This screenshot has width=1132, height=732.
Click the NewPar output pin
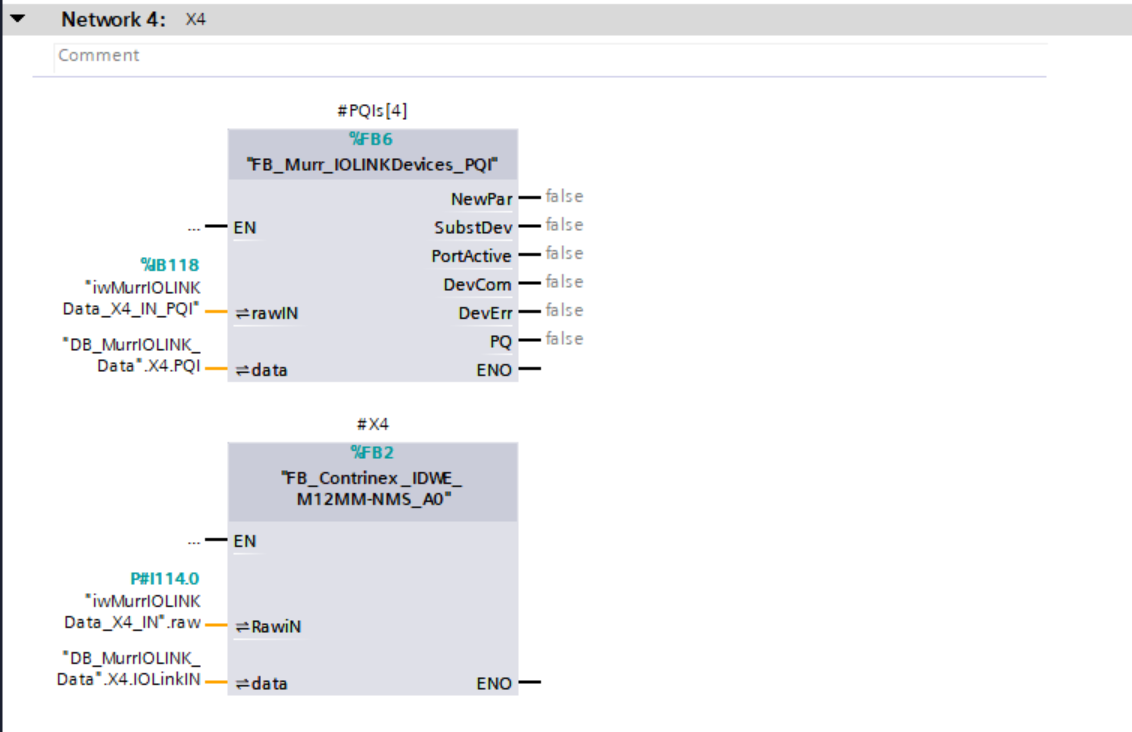(482, 199)
